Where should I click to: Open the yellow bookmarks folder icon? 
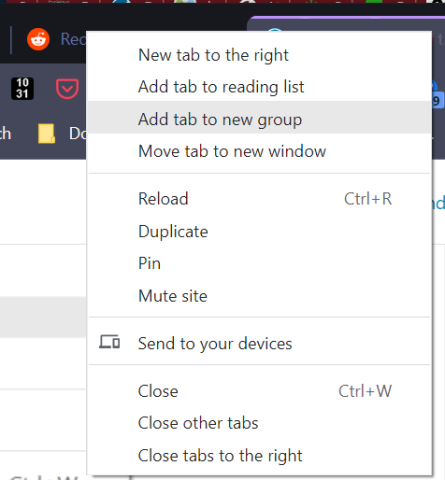tap(46, 134)
